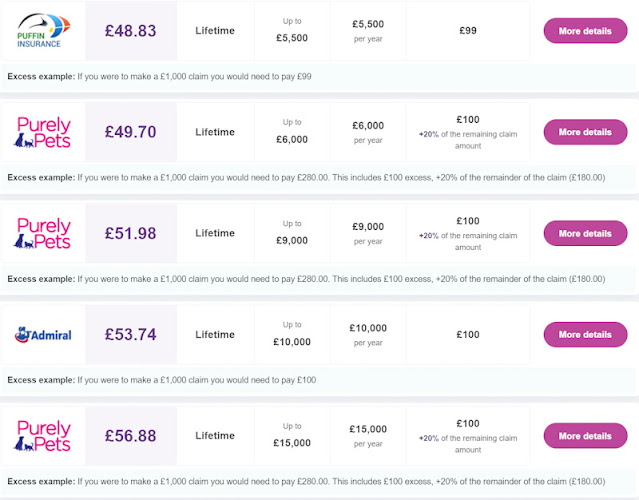
Task: Click Purely Pets logo on £56.88 quote
Action: (43, 436)
